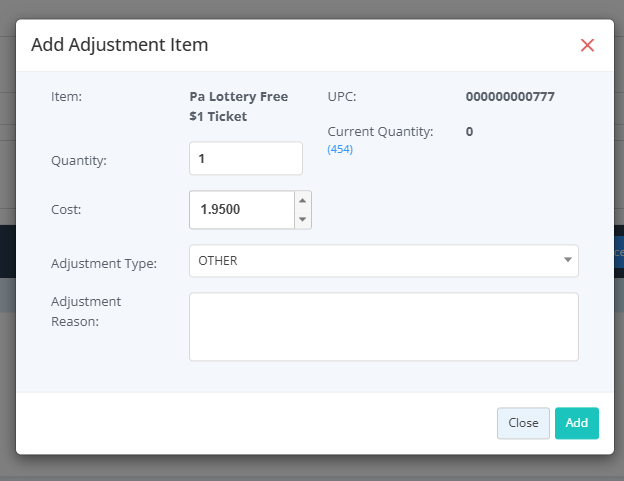Click the Adjustment Type label
The height and width of the screenshot is (481, 624).
tap(104, 263)
